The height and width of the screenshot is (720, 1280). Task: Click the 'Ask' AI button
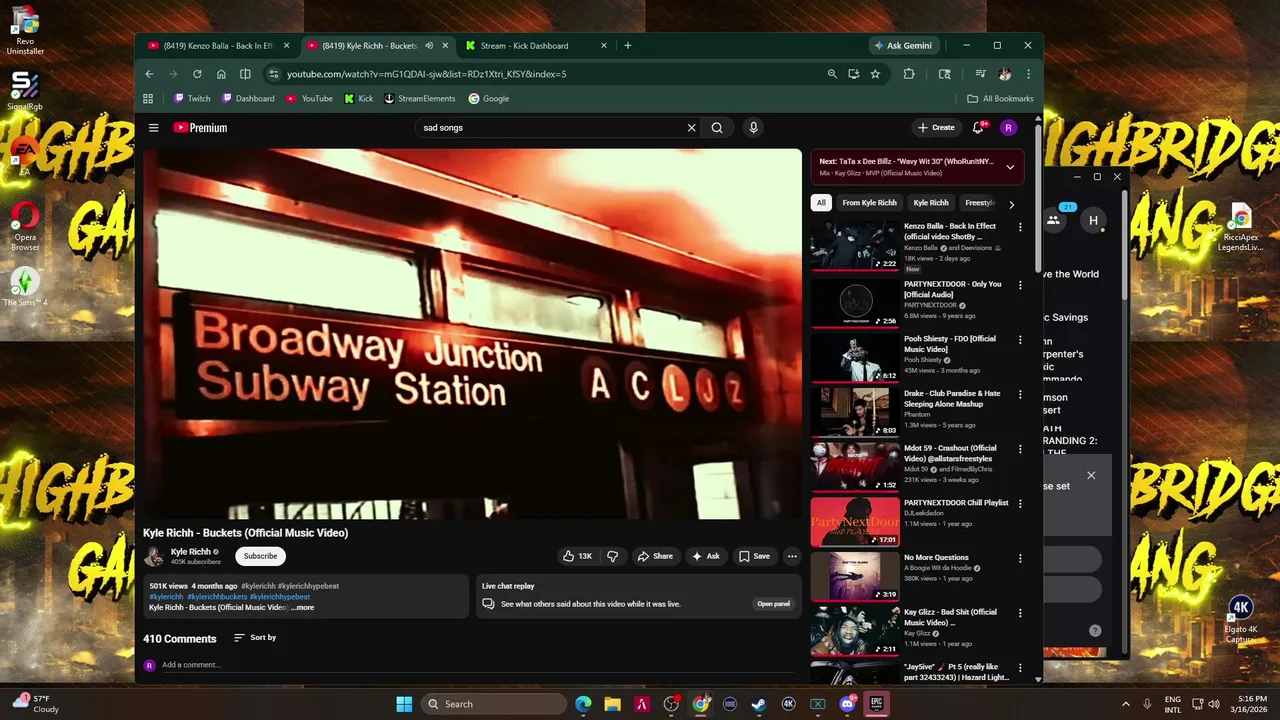click(x=705, y=556)
